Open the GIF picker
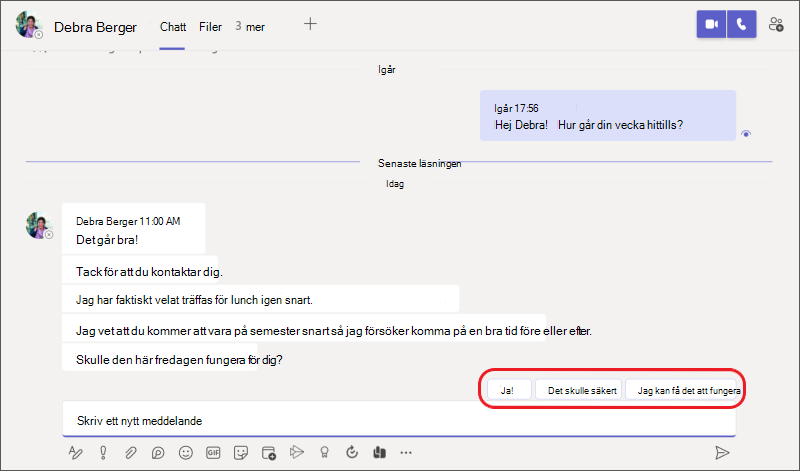 click(x=213, y=453)
